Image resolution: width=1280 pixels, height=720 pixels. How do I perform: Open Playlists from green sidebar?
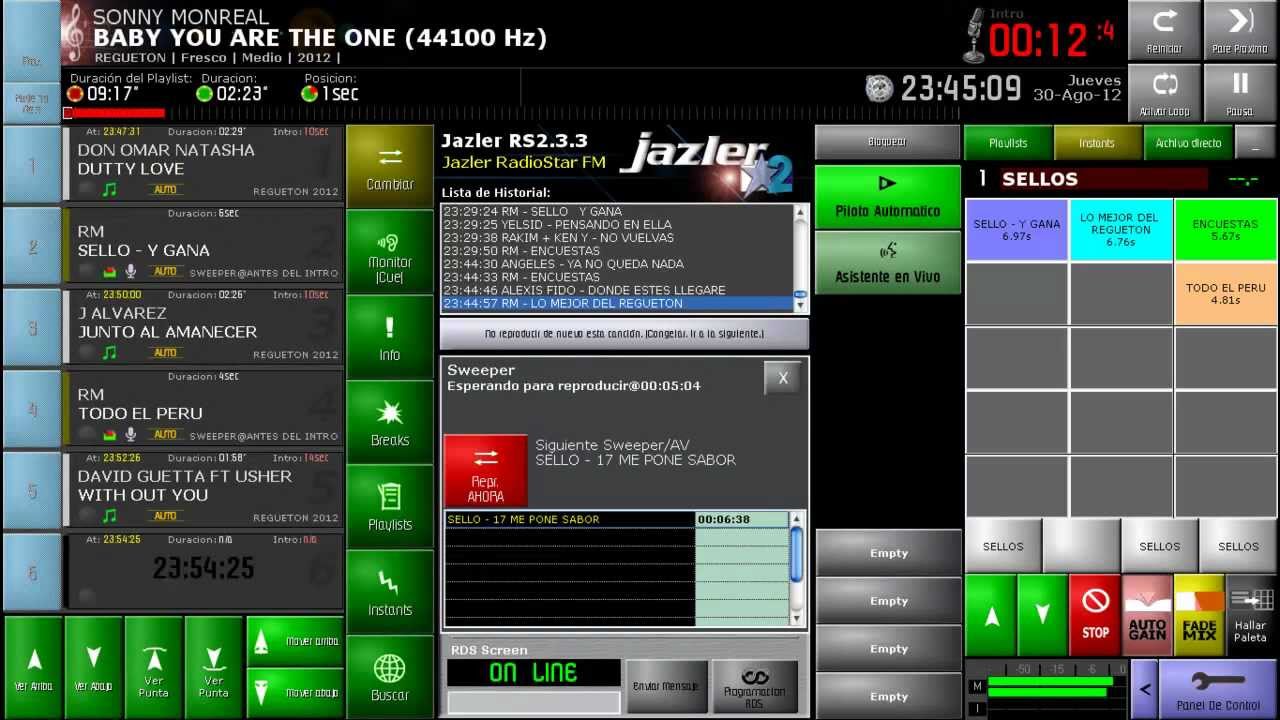(390, 507)
